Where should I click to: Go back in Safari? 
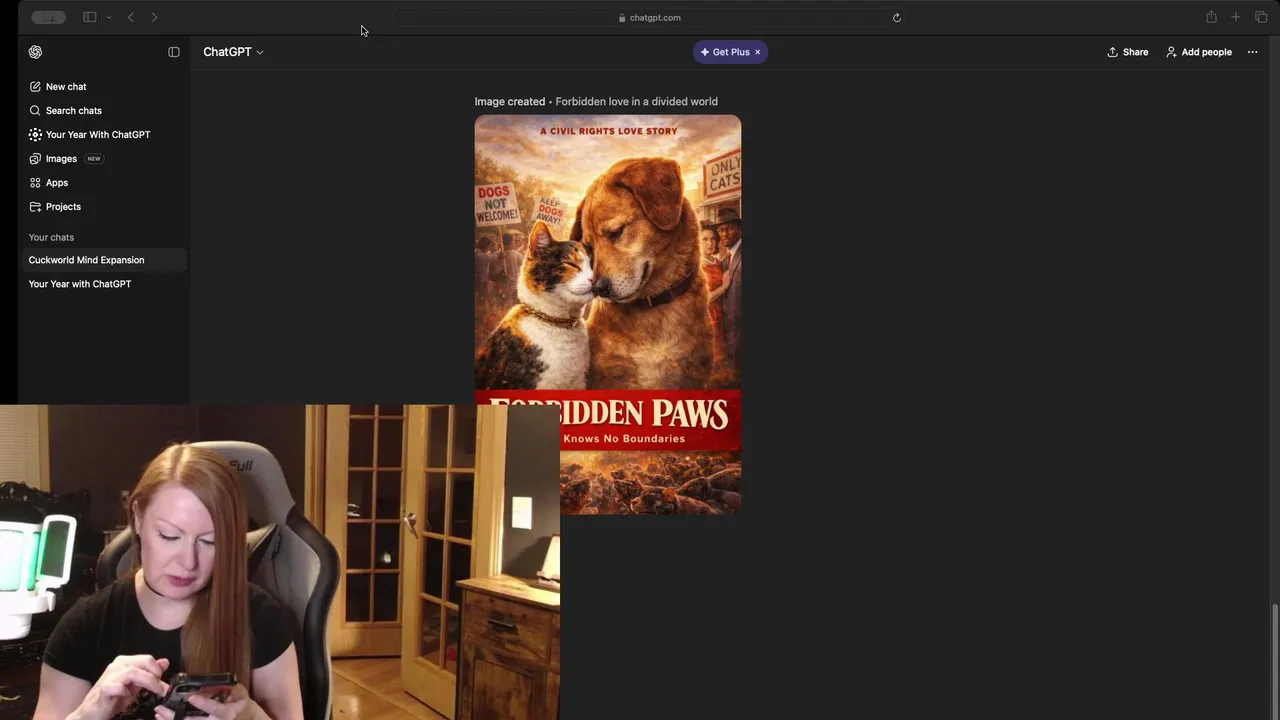click(x=130, y=17)
